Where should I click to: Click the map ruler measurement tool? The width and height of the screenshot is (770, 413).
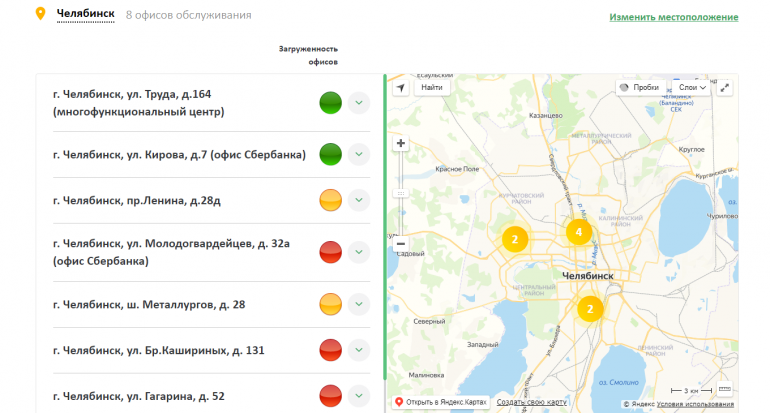coord(724,389)
